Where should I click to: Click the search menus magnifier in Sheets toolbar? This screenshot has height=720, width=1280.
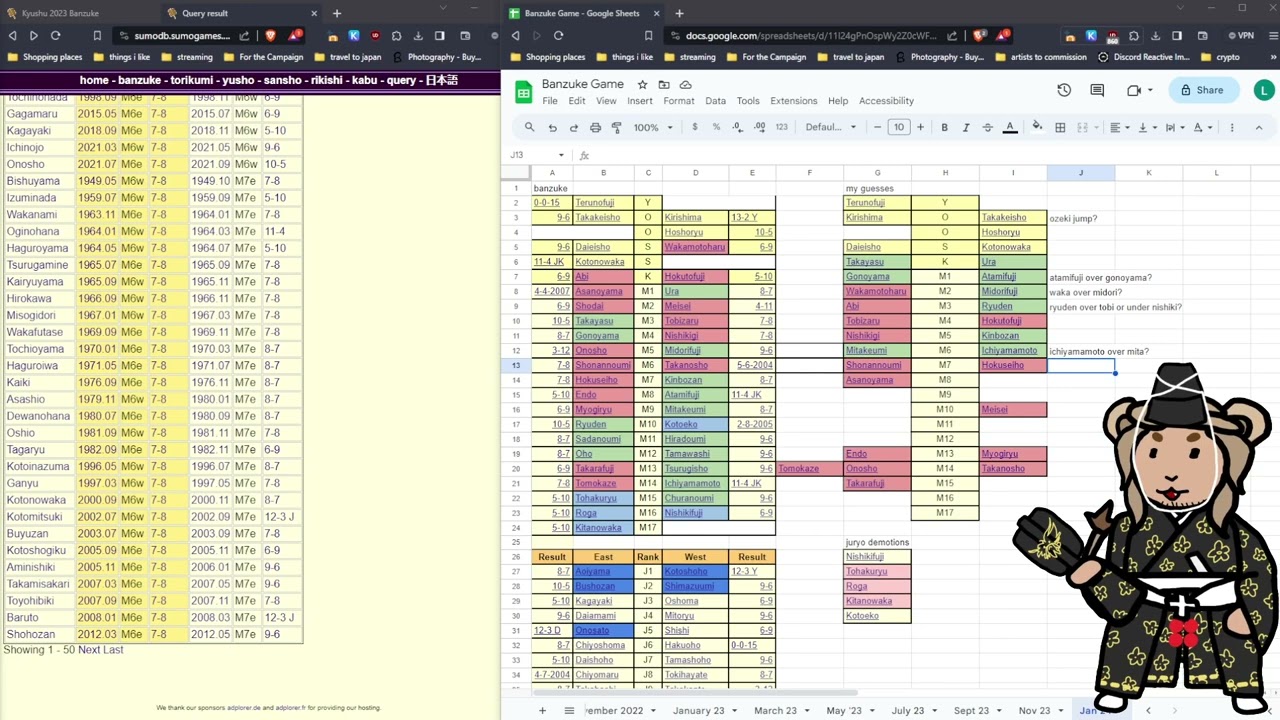(x=530, y=127)
